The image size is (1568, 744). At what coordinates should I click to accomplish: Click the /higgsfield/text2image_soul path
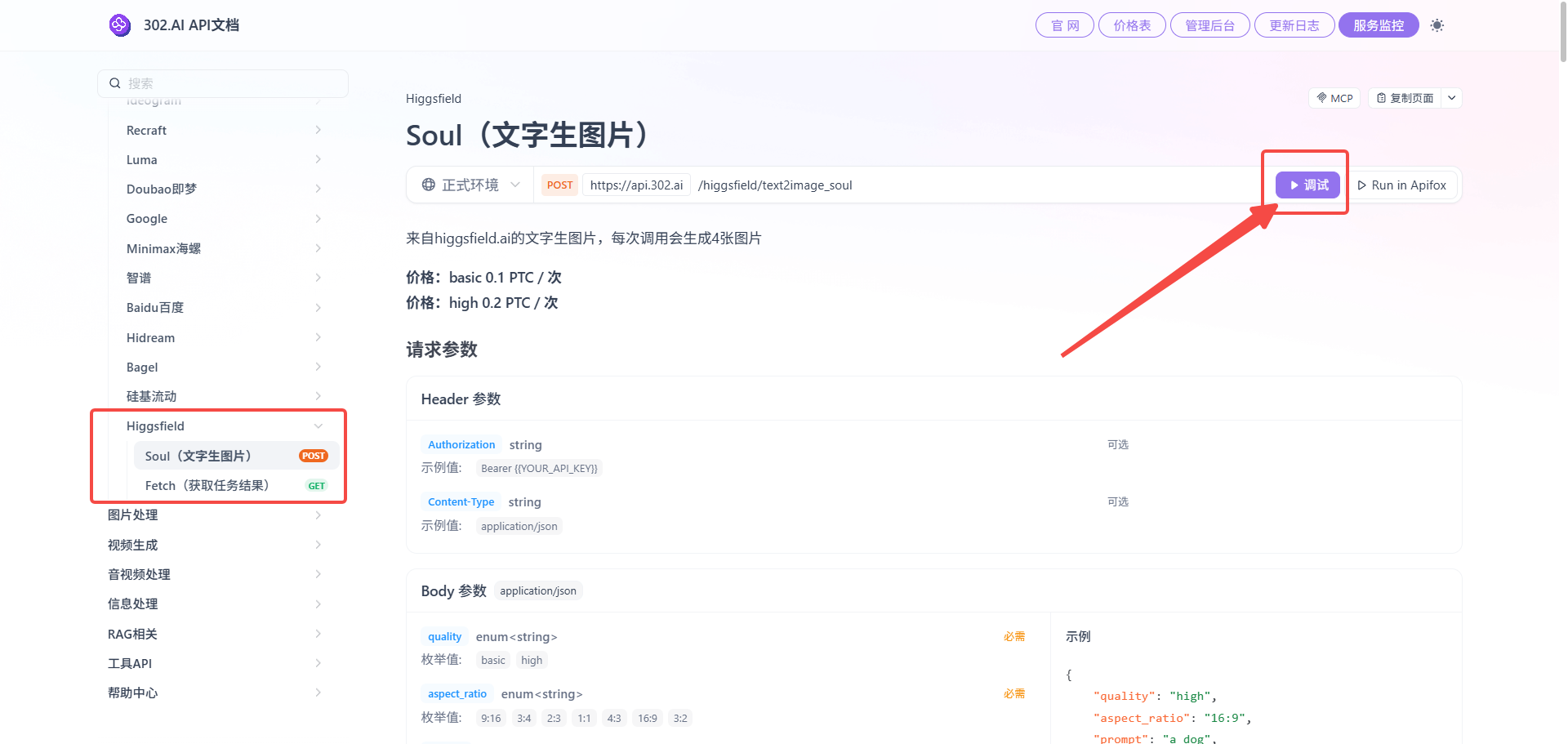(x=775, y=185)
